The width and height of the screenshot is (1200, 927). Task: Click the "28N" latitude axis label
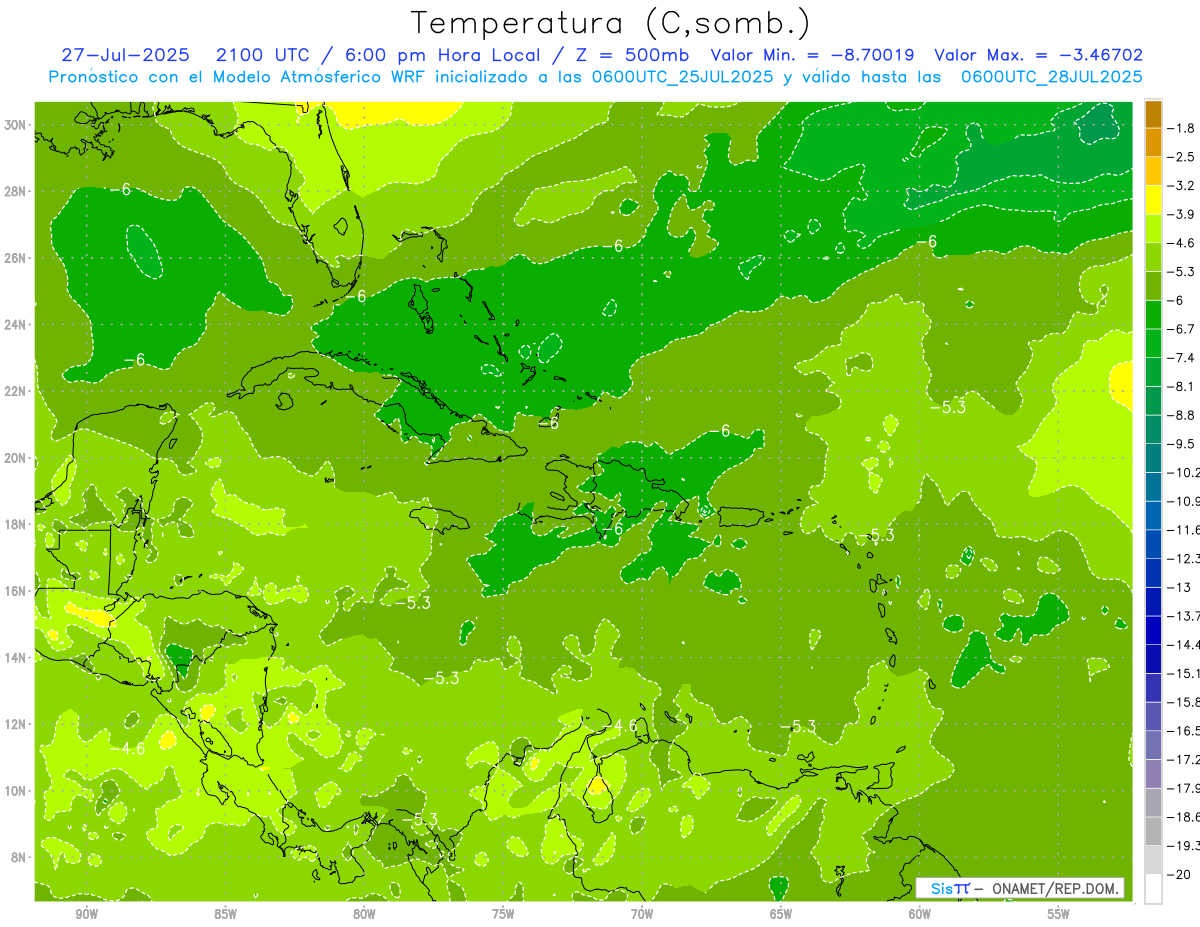16,191
